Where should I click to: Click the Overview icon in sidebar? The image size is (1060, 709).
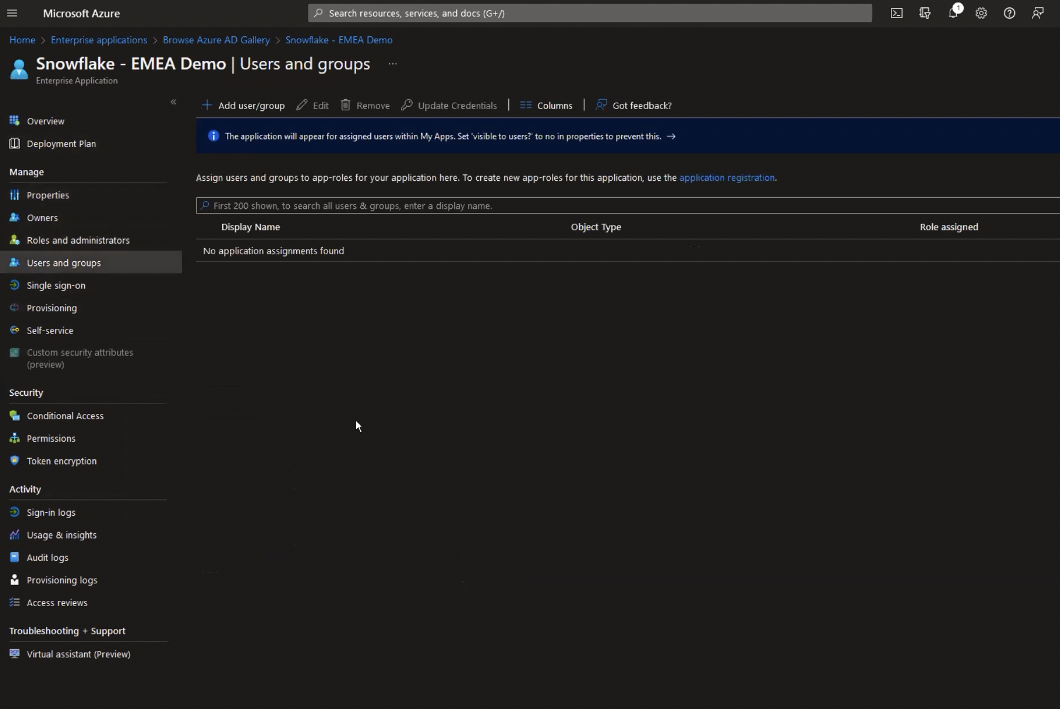pos(14,121)
